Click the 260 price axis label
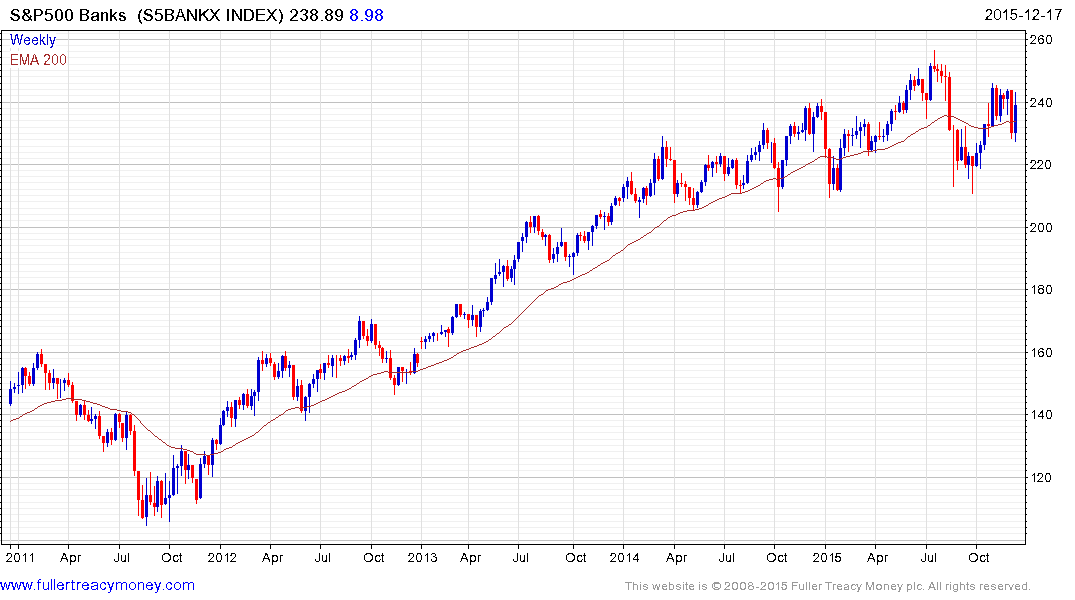The image size is (1075, 600). click(1041, 40)
